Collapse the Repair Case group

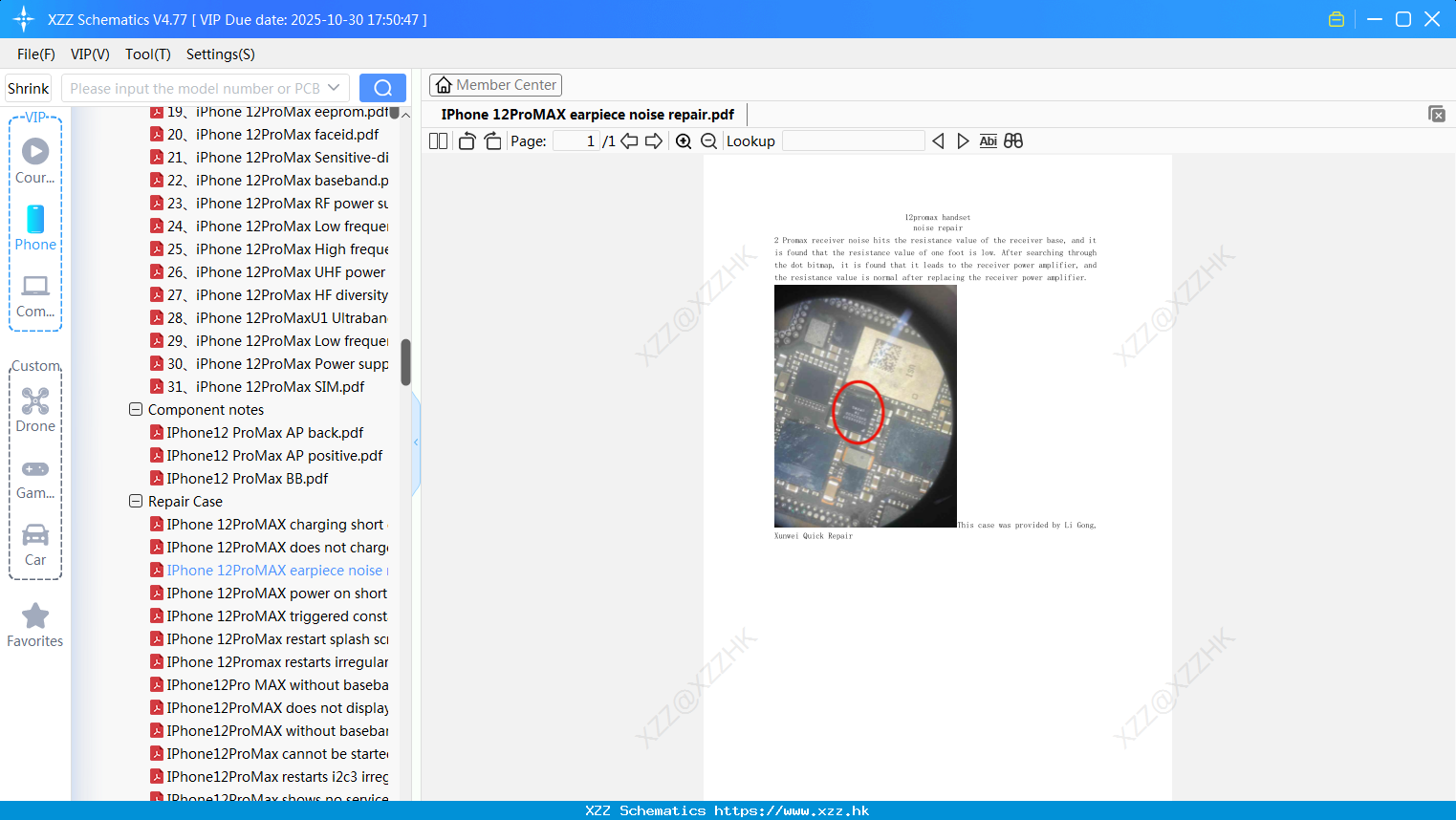pos(136,501)
